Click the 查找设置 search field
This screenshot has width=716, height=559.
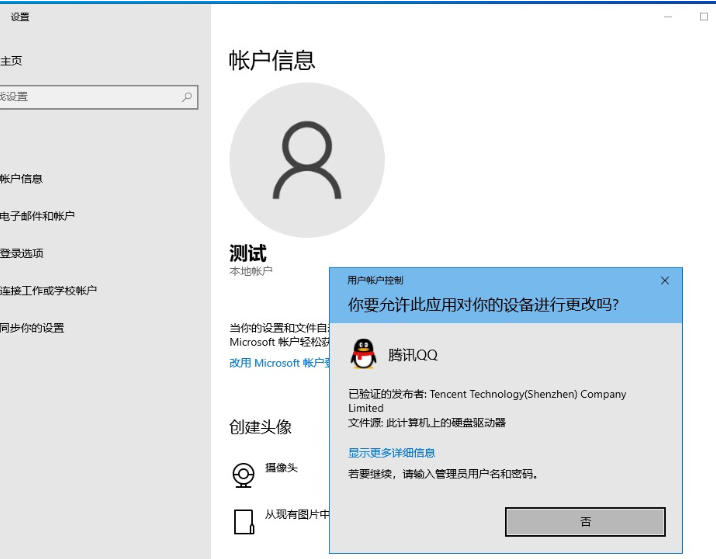coord(90,97)
